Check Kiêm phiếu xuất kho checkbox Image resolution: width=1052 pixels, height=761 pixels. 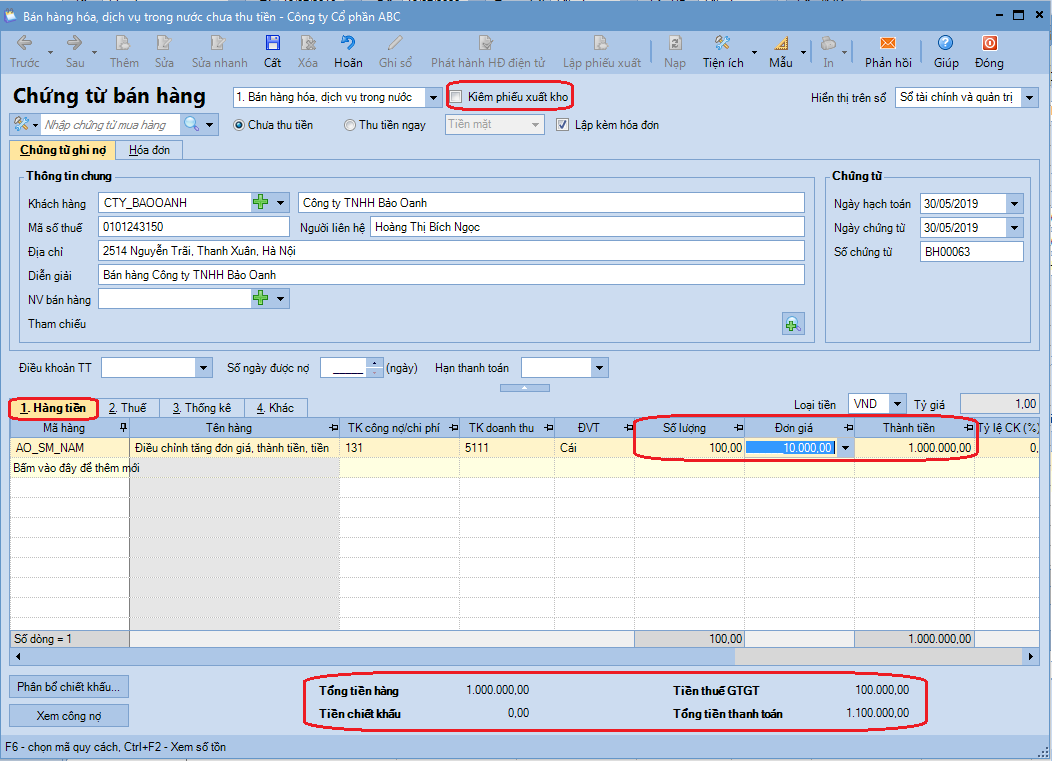point(456,97)
